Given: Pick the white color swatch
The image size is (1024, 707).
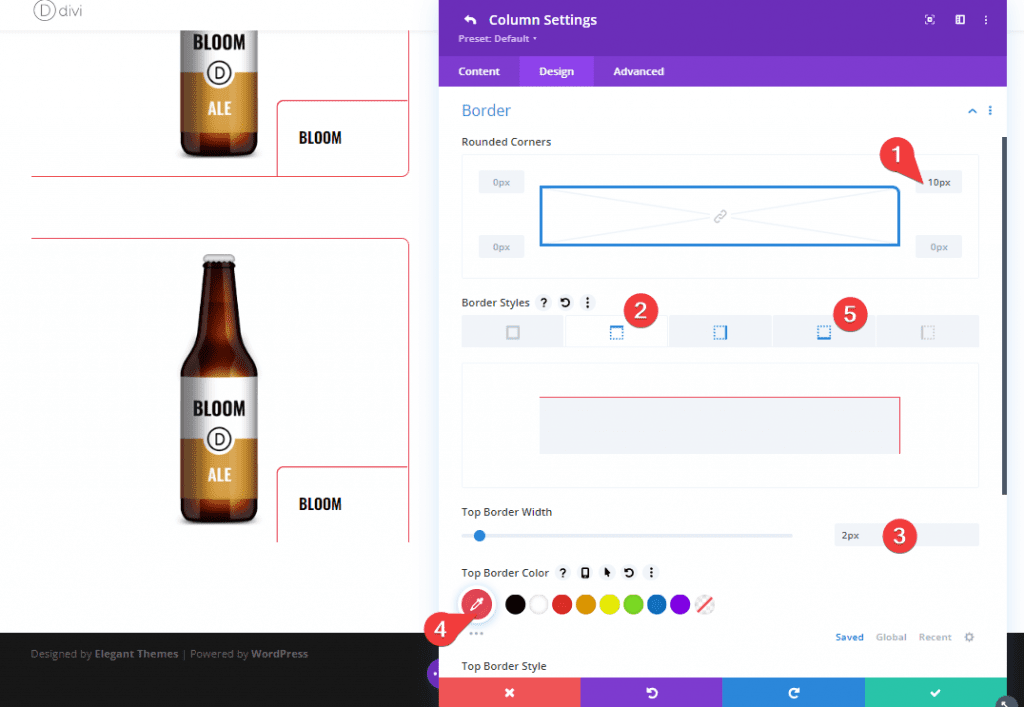Looking at the screenshot, I should pyautogui.click(x=539, y=605).
